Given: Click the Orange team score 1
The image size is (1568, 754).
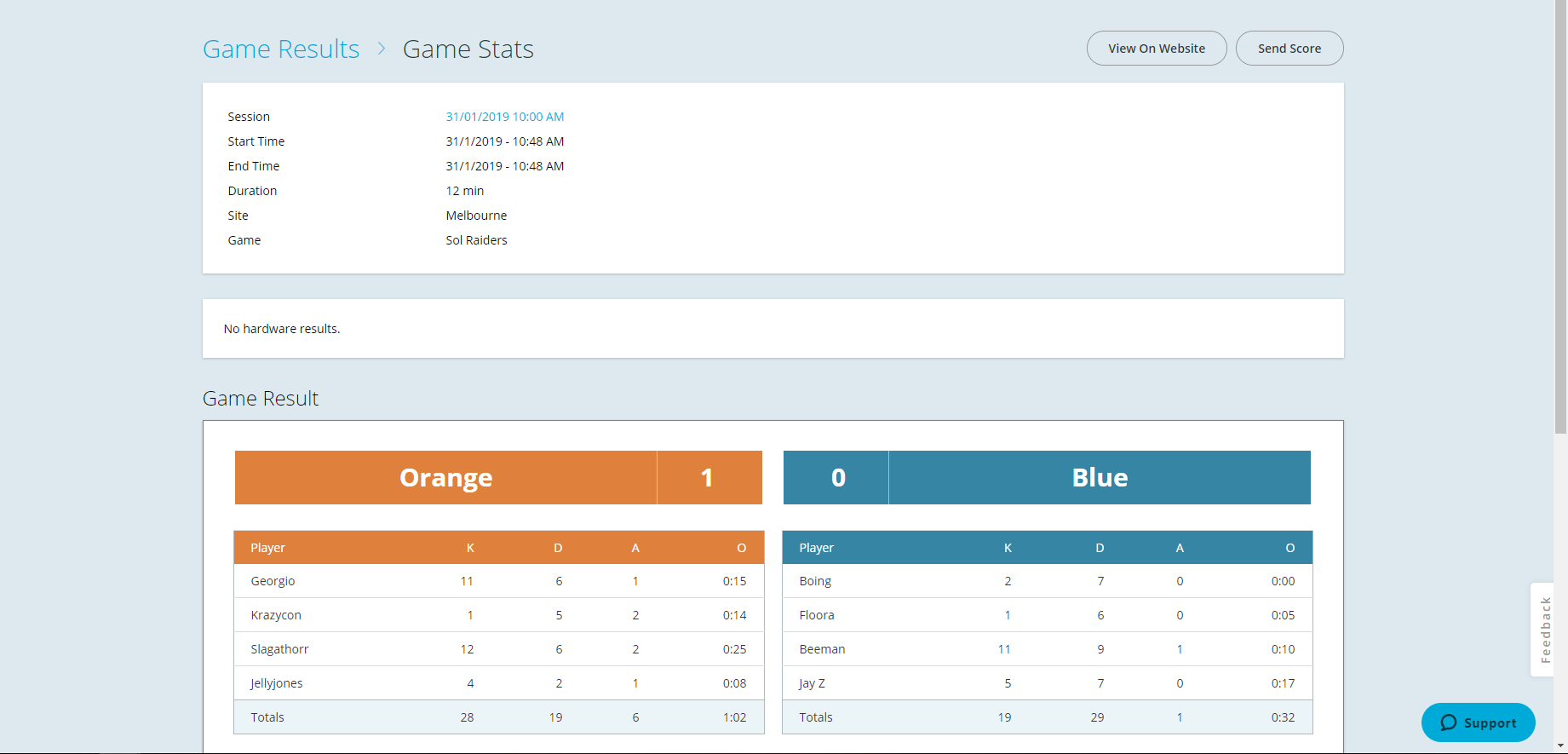Looking at the screenshot, I should [x=707, y=478].
